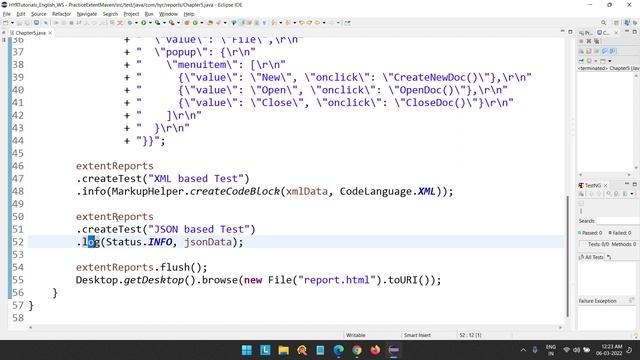Open the Project menu
Image resolution: width=640 pixels, height=360 pixels.
click(131, 14)
